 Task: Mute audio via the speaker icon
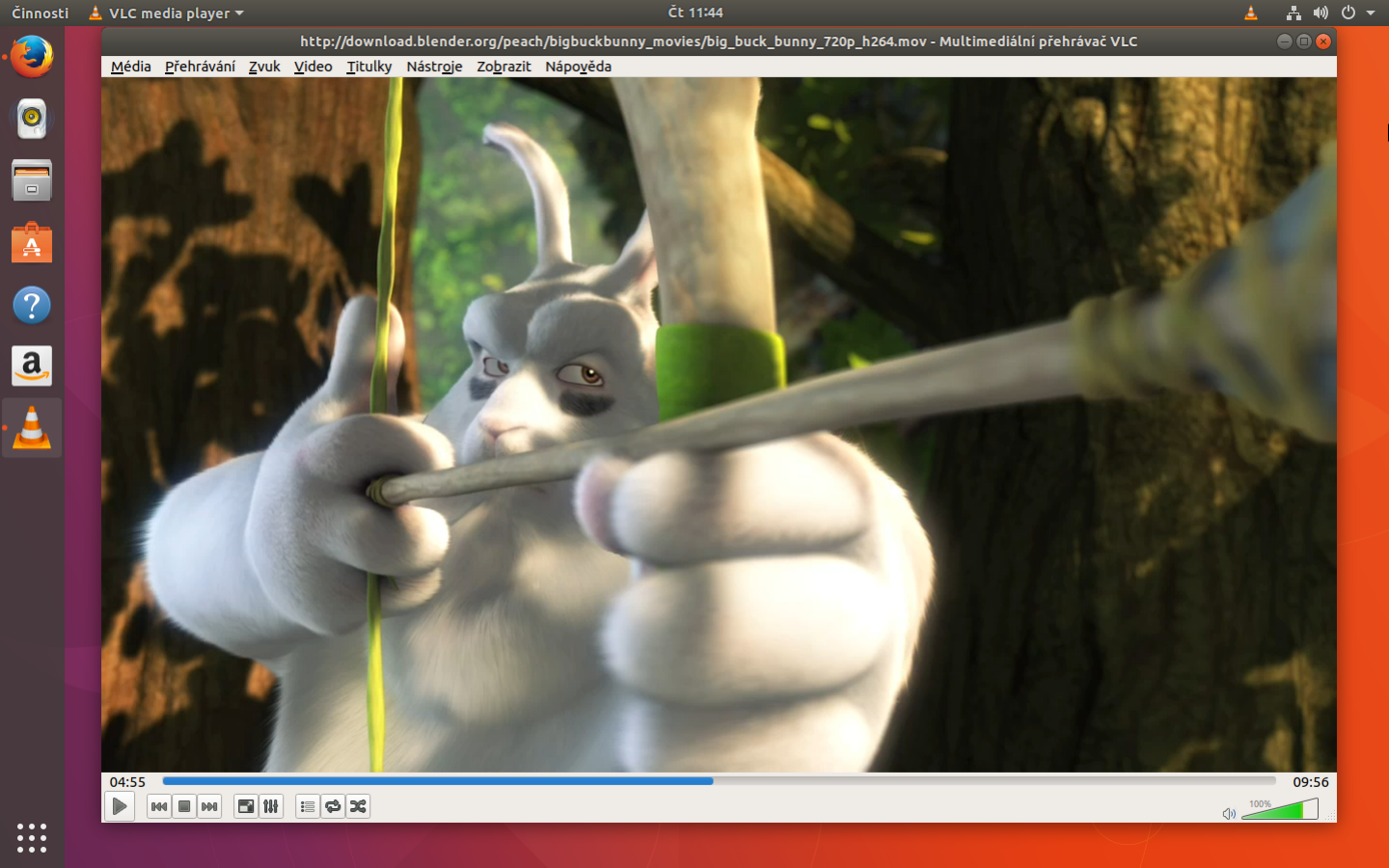tap(1229, 812)
